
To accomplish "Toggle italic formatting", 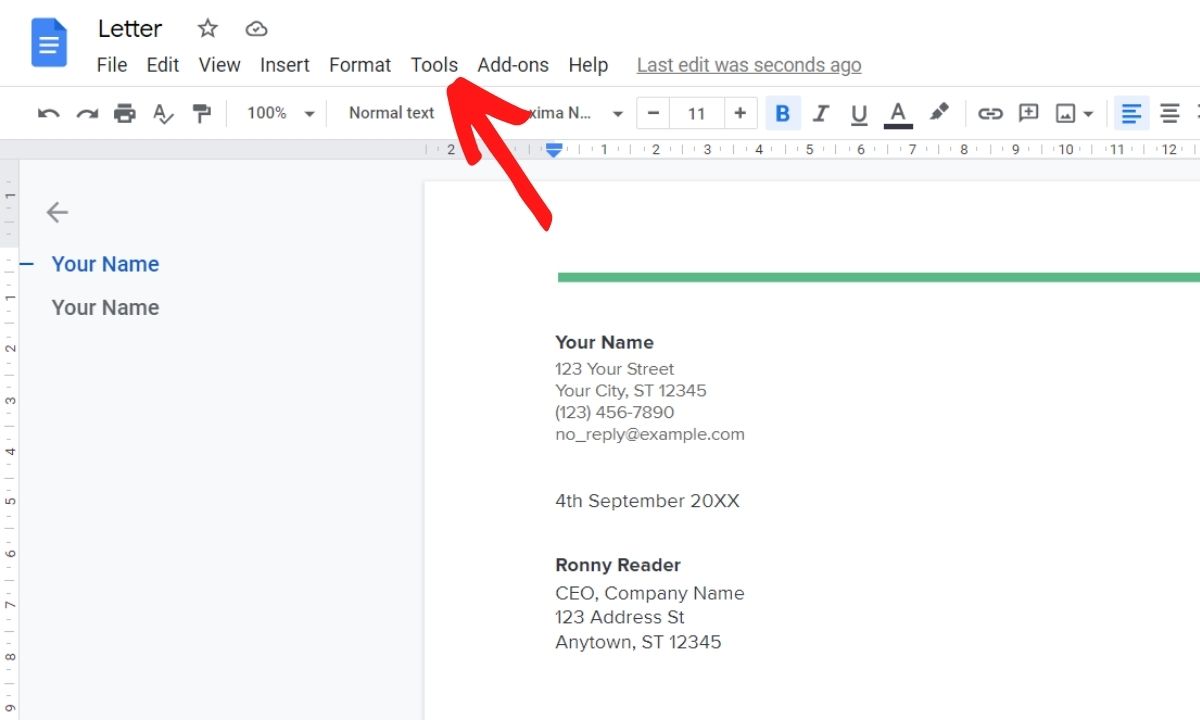I will 821,113.
